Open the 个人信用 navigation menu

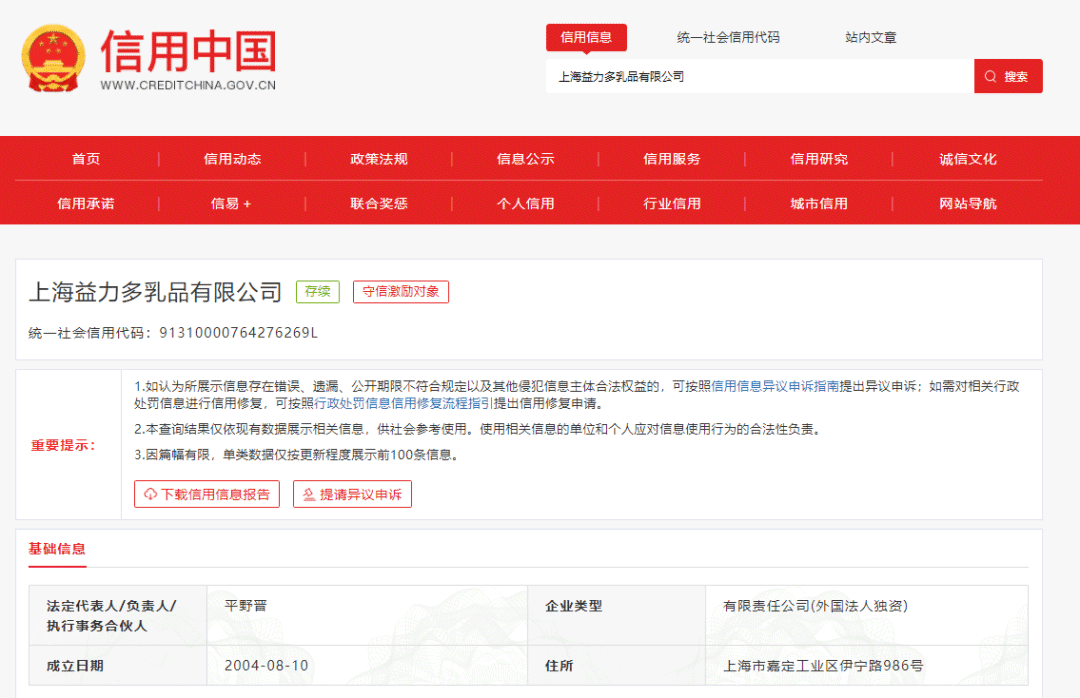(x=525, y=203)
